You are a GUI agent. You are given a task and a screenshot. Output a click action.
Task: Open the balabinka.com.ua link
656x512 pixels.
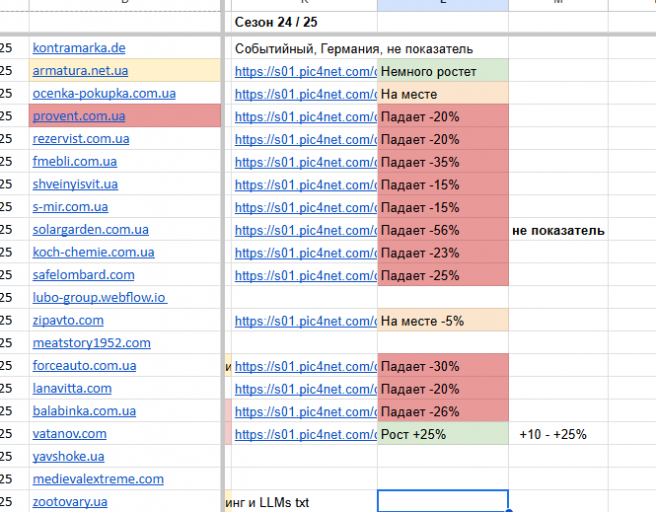pos(85,411)
